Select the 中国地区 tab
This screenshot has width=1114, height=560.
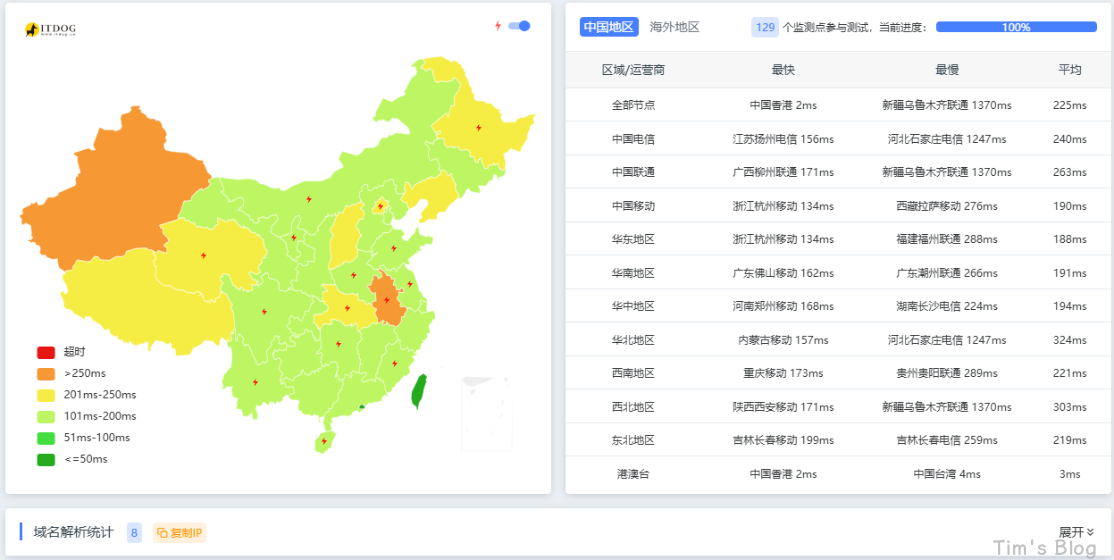click(608, 27)
